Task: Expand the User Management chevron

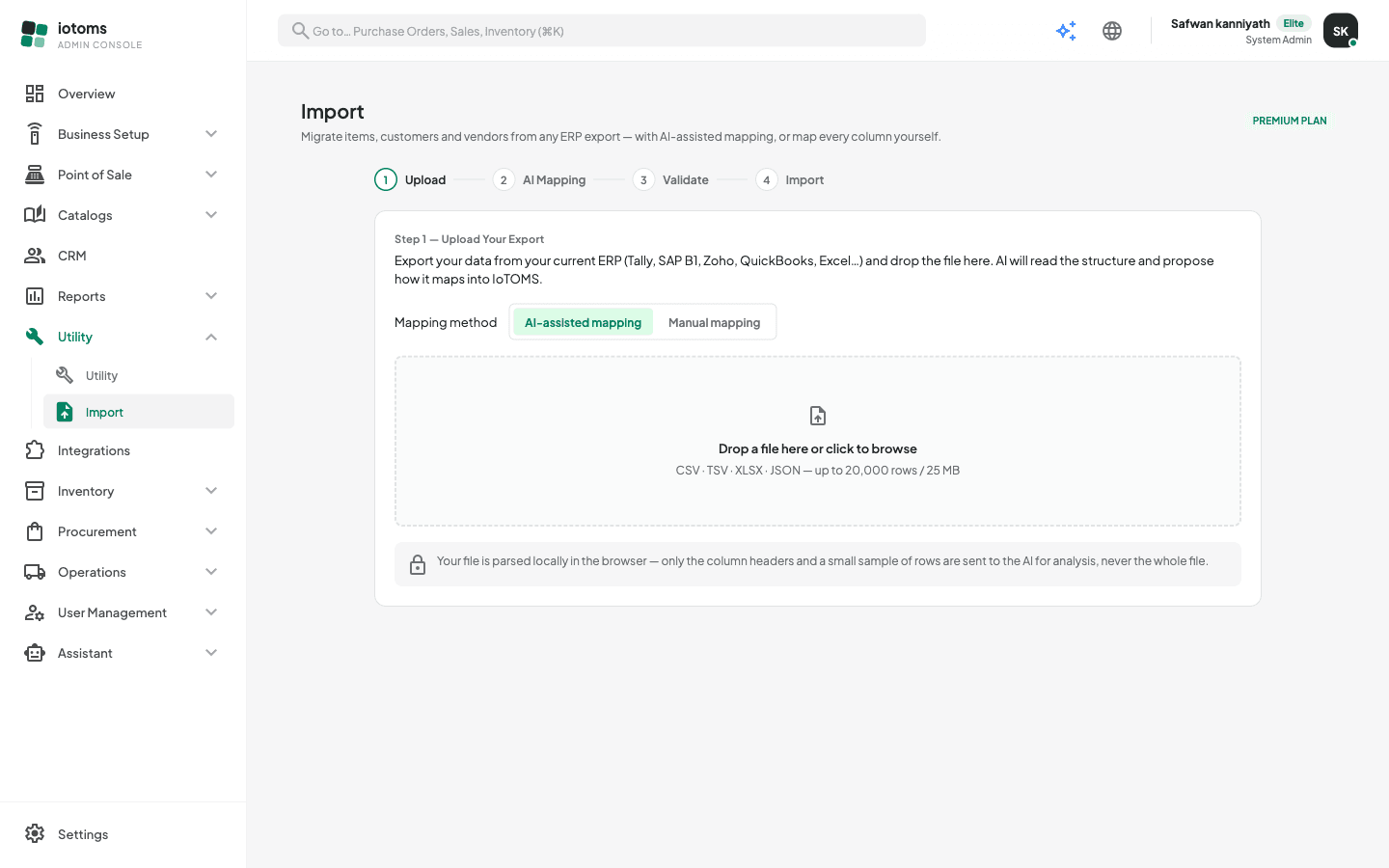Action: 211,612
